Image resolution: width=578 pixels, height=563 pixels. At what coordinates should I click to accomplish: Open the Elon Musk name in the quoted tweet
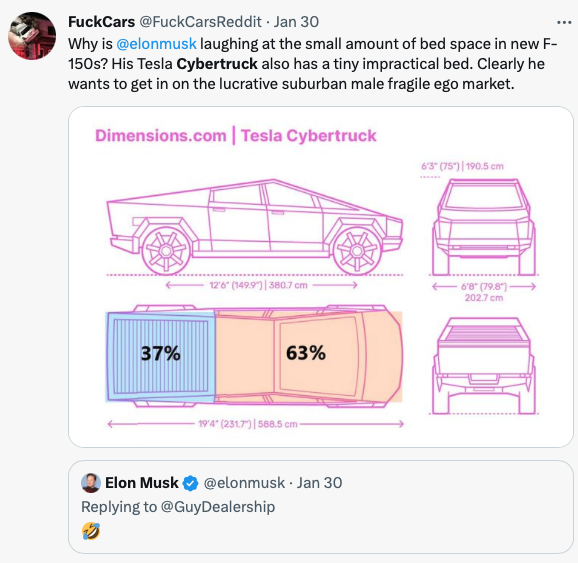[142, 483]
